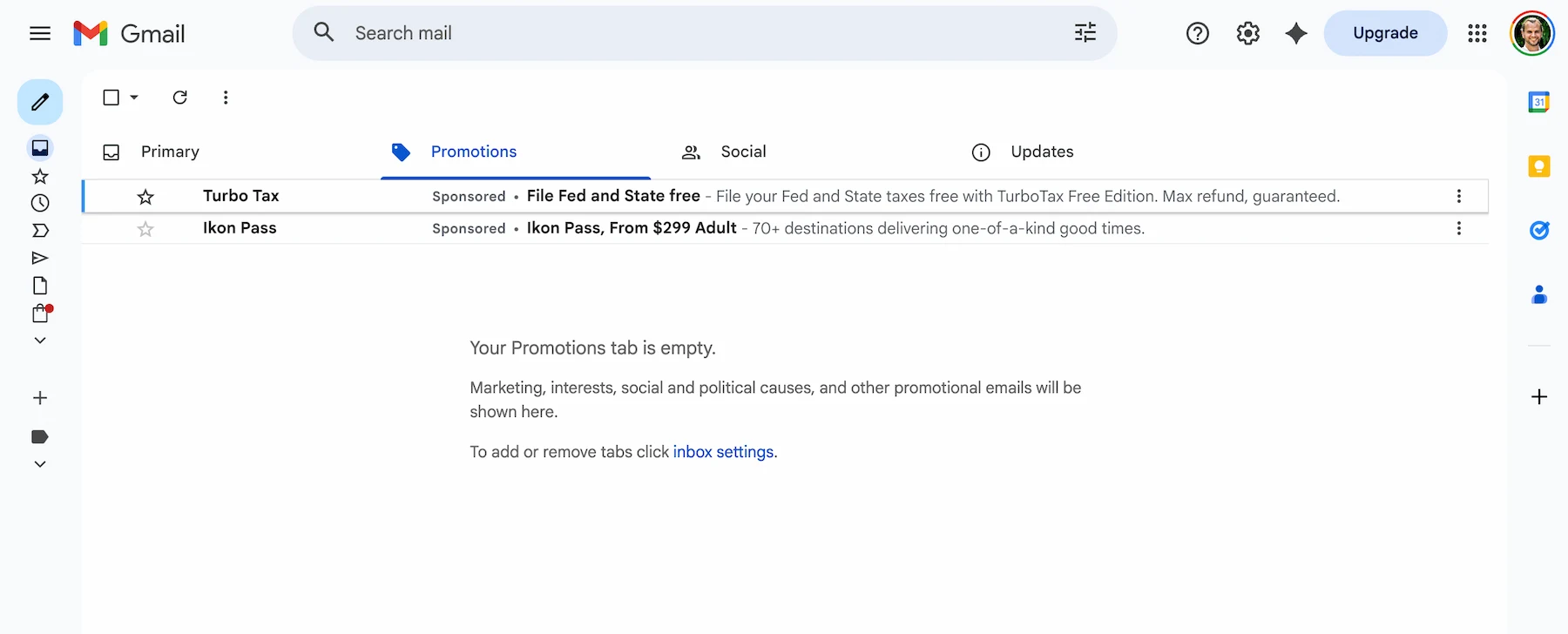This screenshot has width=1568, height=634.
Task: Open Support help question mark icon
Action: (x=1198, y=33)
